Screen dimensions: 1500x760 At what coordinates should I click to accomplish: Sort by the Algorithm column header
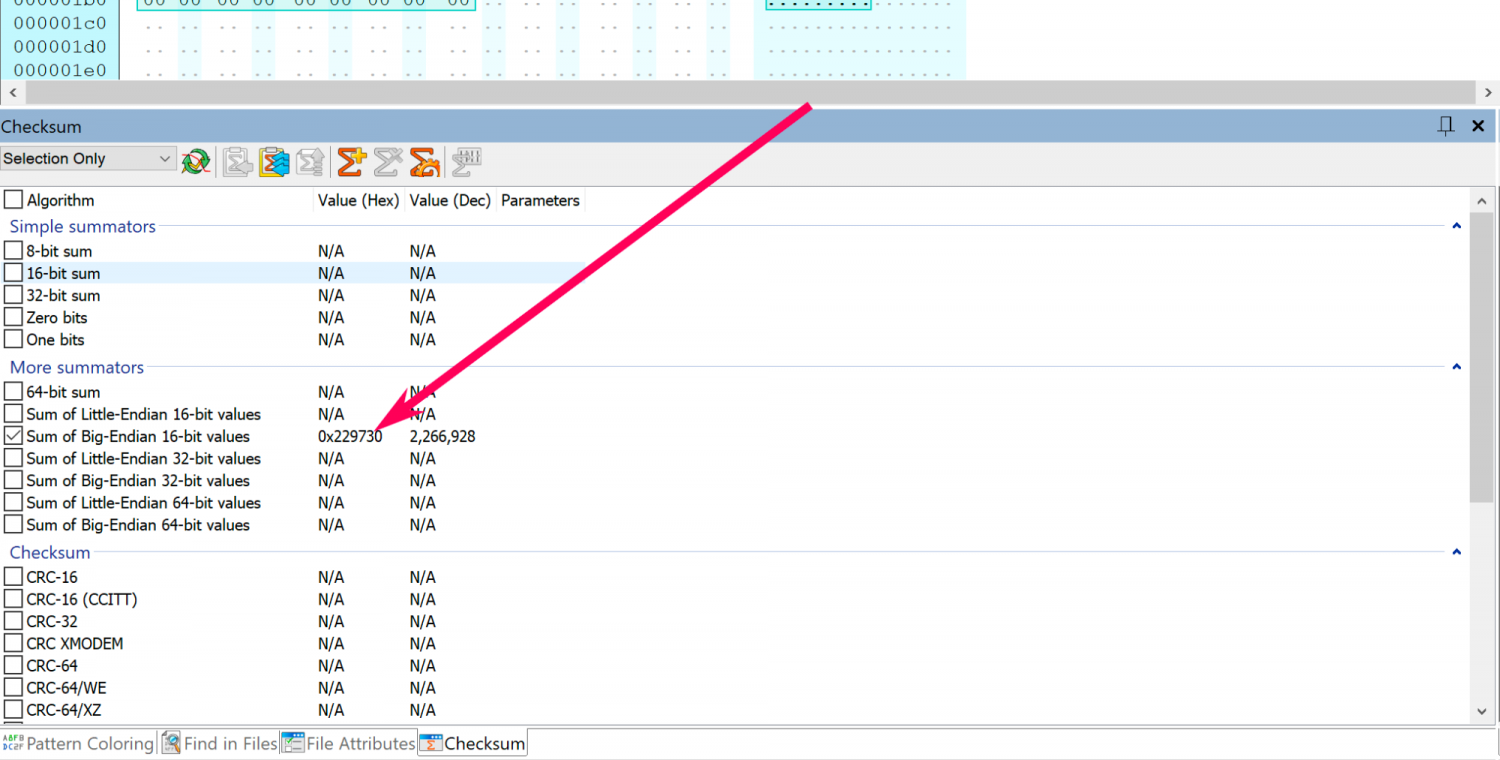(x=60, y=200)
